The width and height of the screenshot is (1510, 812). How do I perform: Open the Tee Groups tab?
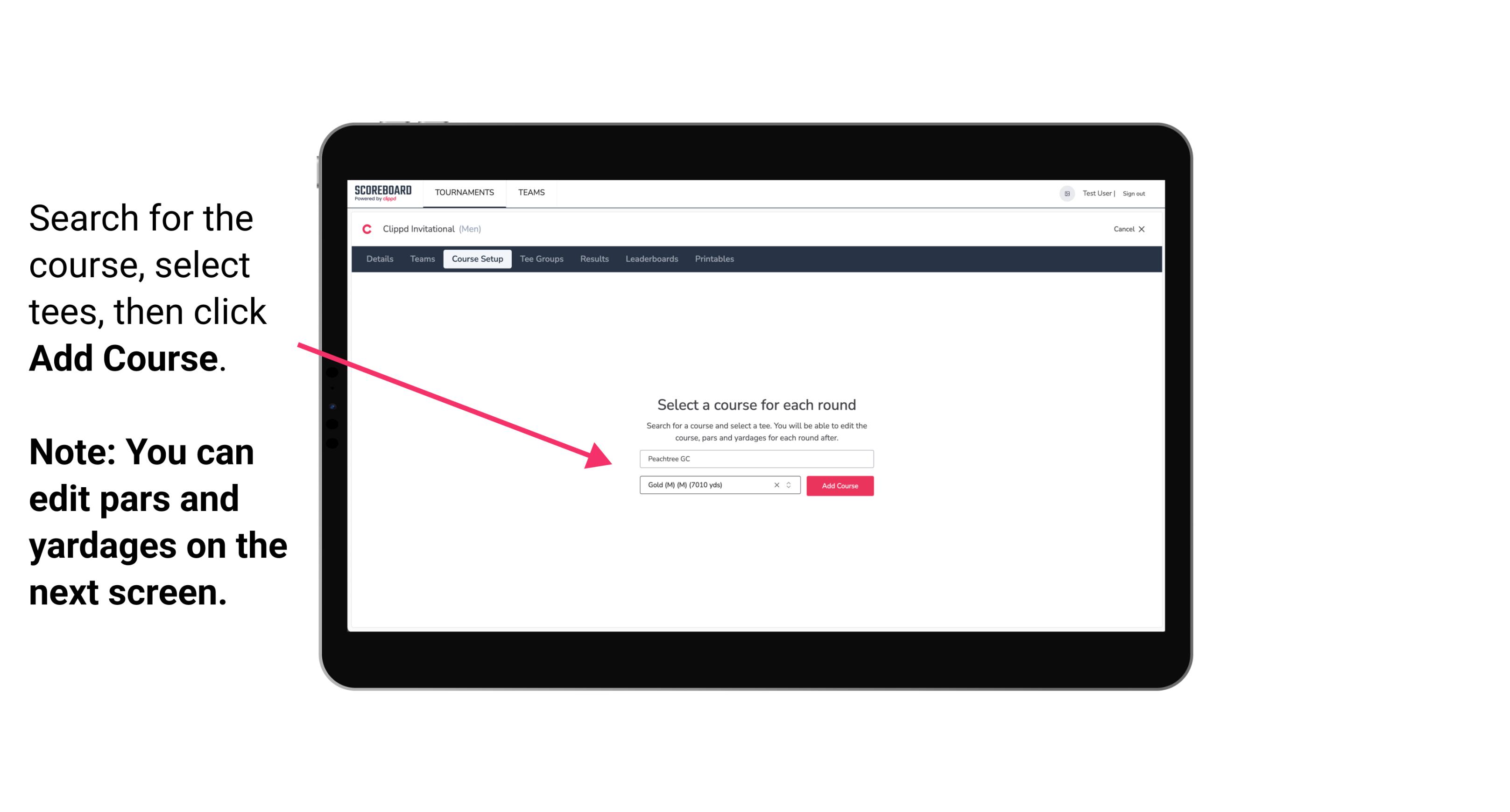click(541, 259)
